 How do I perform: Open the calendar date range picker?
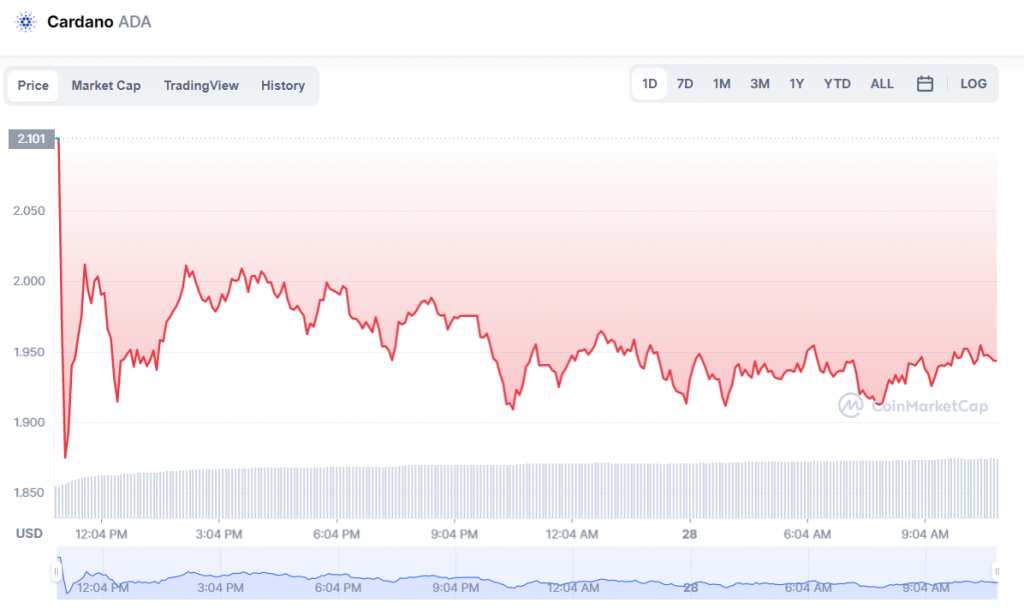924,84
